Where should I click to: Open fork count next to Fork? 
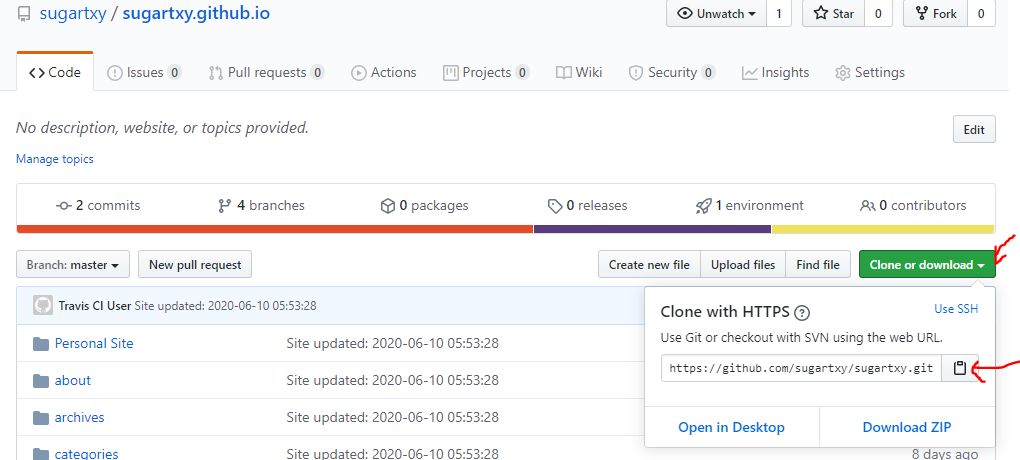tap(981, 14)
